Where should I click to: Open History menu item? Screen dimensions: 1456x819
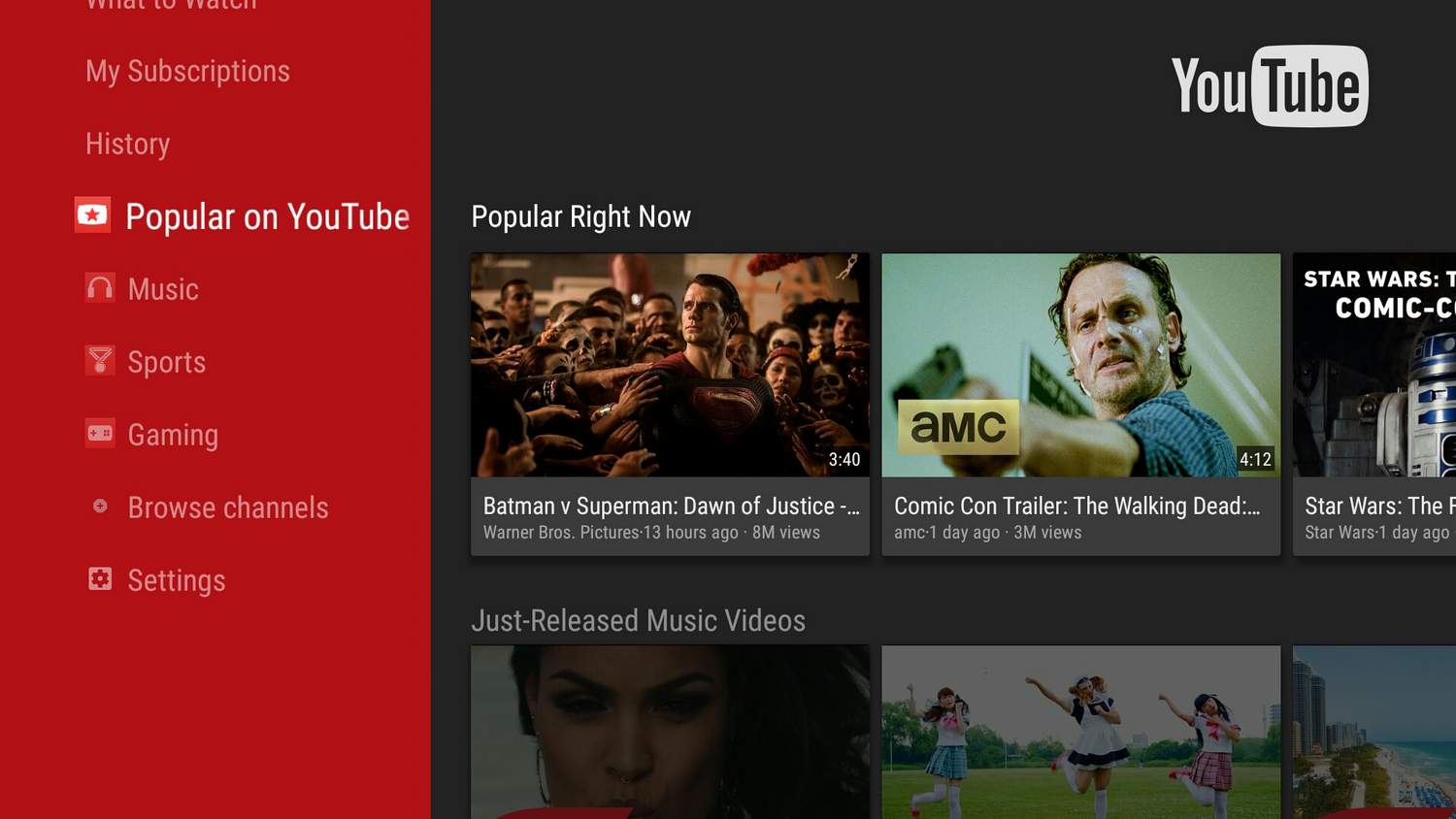pyautogui.click(x=127, y=144)
